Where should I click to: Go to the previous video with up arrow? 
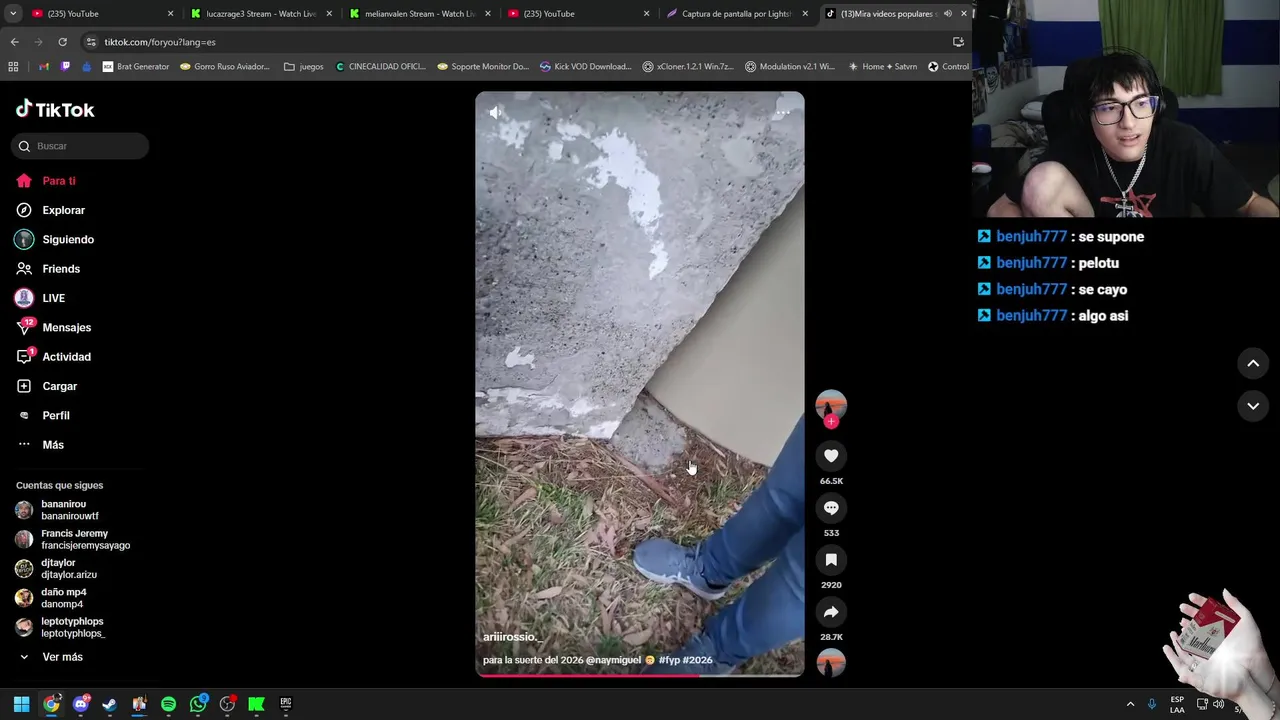(1253, 364)
